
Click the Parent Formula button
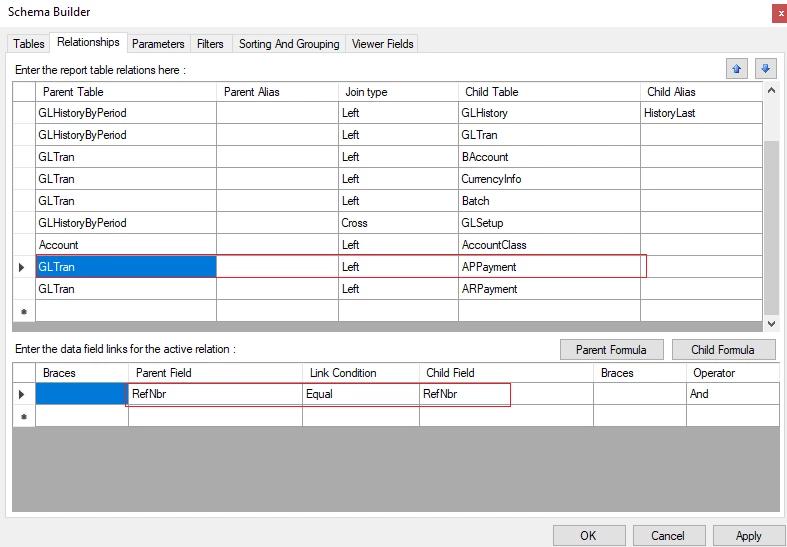point(611,350)
